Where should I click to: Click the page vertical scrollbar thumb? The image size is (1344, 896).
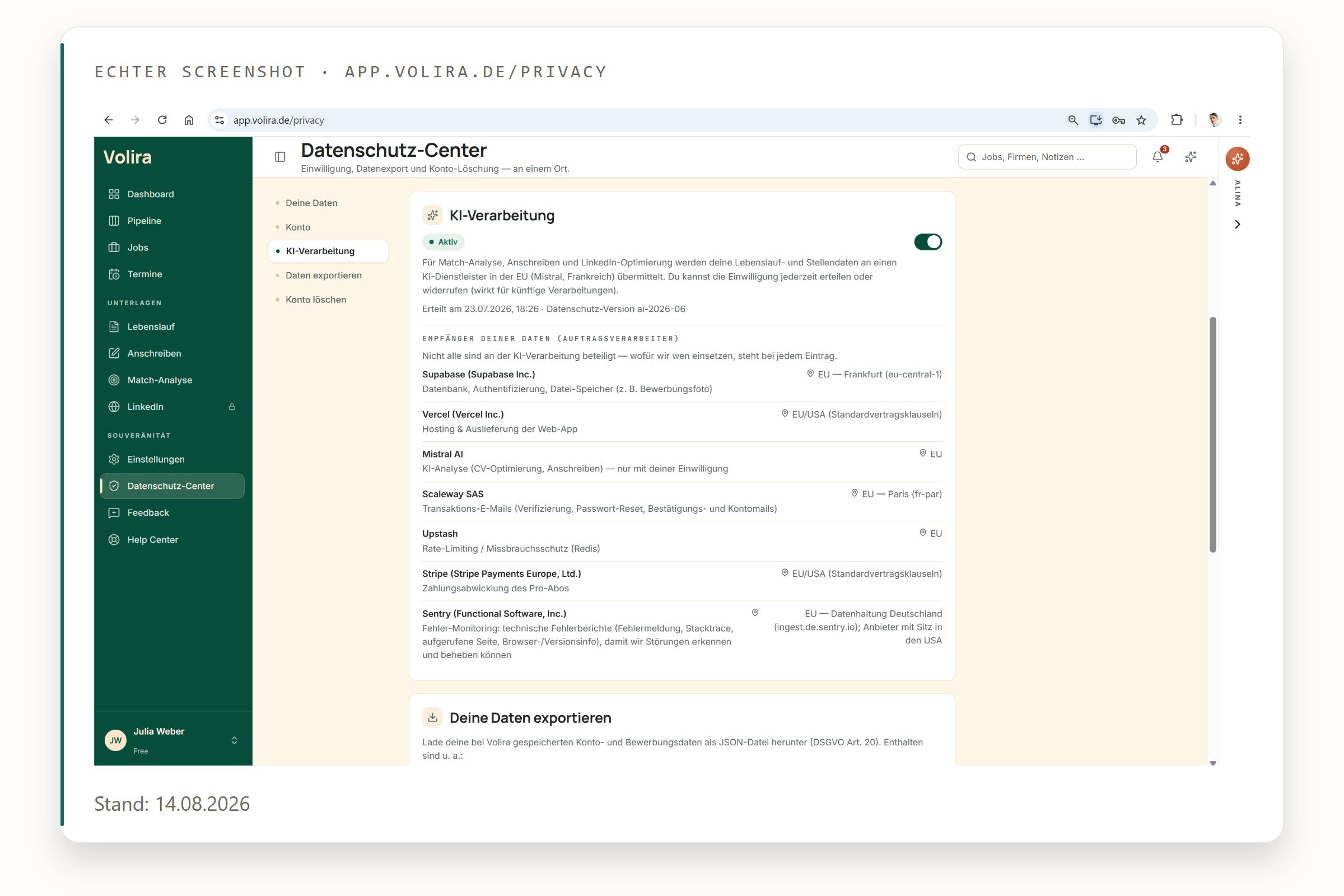(1212, 435)
